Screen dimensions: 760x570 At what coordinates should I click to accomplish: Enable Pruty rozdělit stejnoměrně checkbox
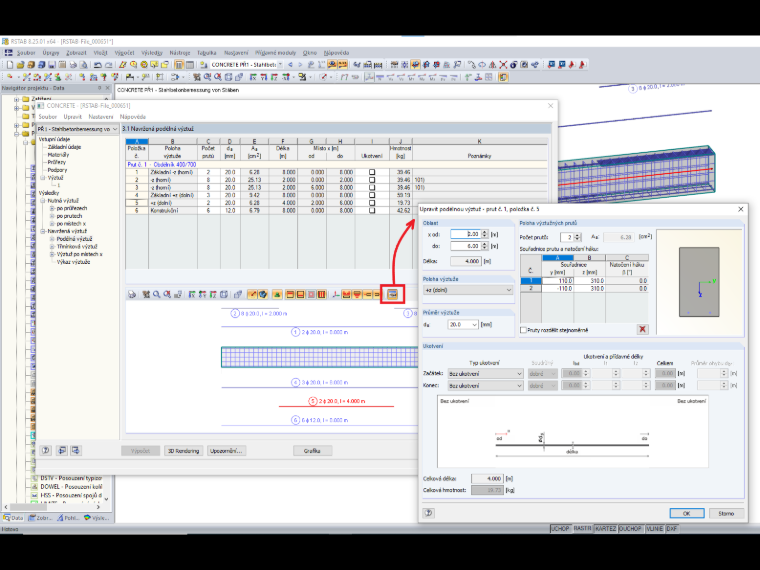coord(523,330)
